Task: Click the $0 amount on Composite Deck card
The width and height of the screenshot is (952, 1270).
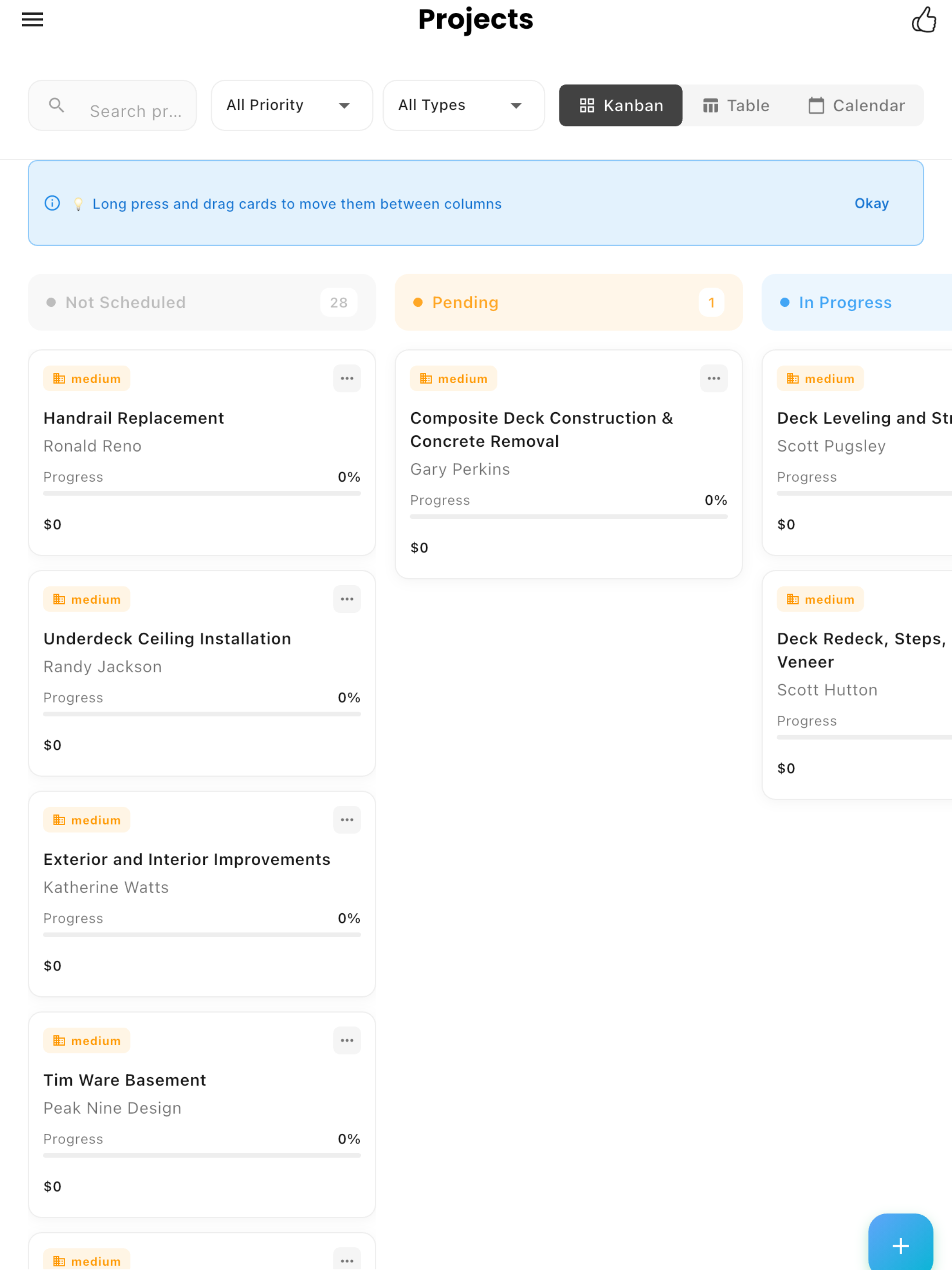Action: 419,548
